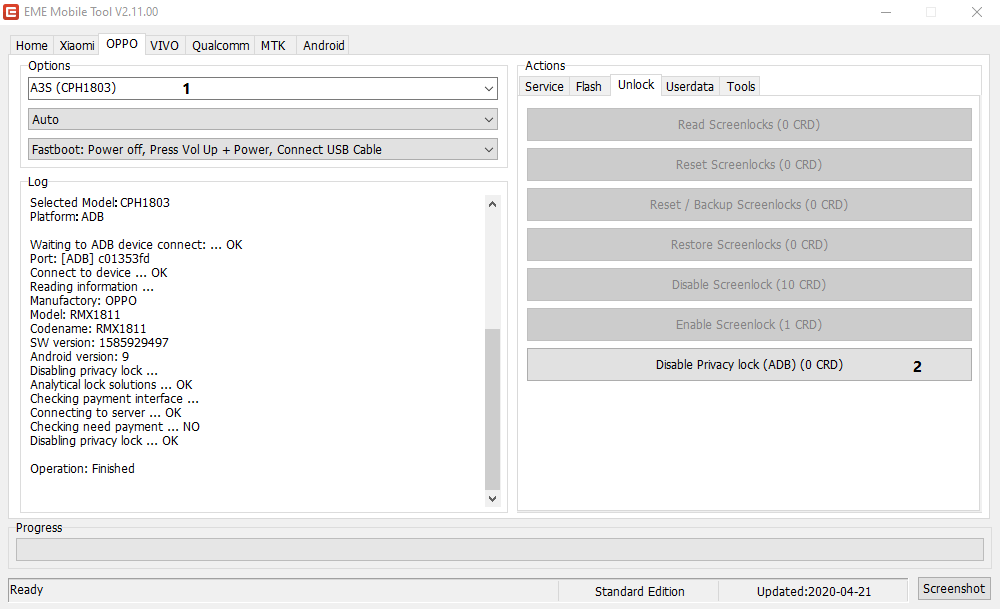The width and height of the screenshot is (1000, 609).
Task: Click 'Connecting to server ... OK' line
Action: pos(105,413)
